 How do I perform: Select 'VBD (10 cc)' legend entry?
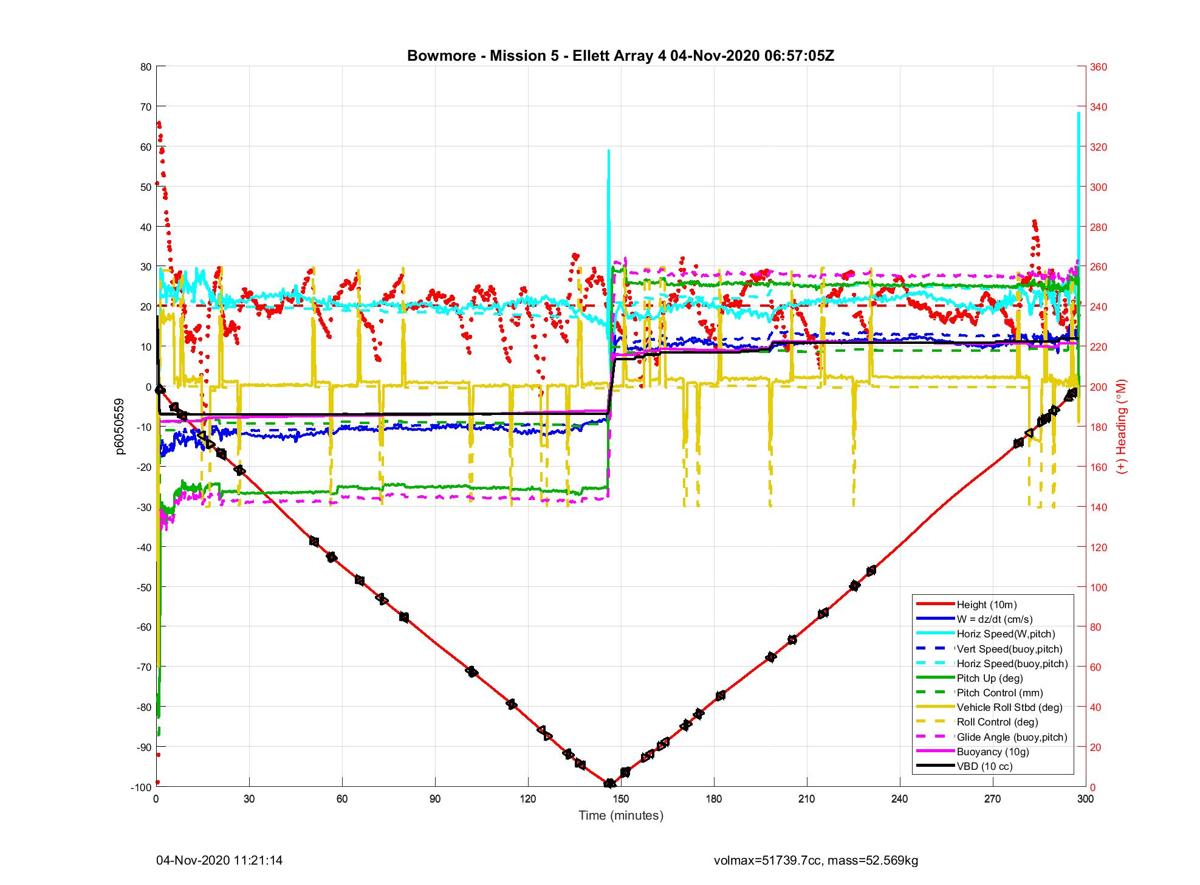[x=985, y=766]
